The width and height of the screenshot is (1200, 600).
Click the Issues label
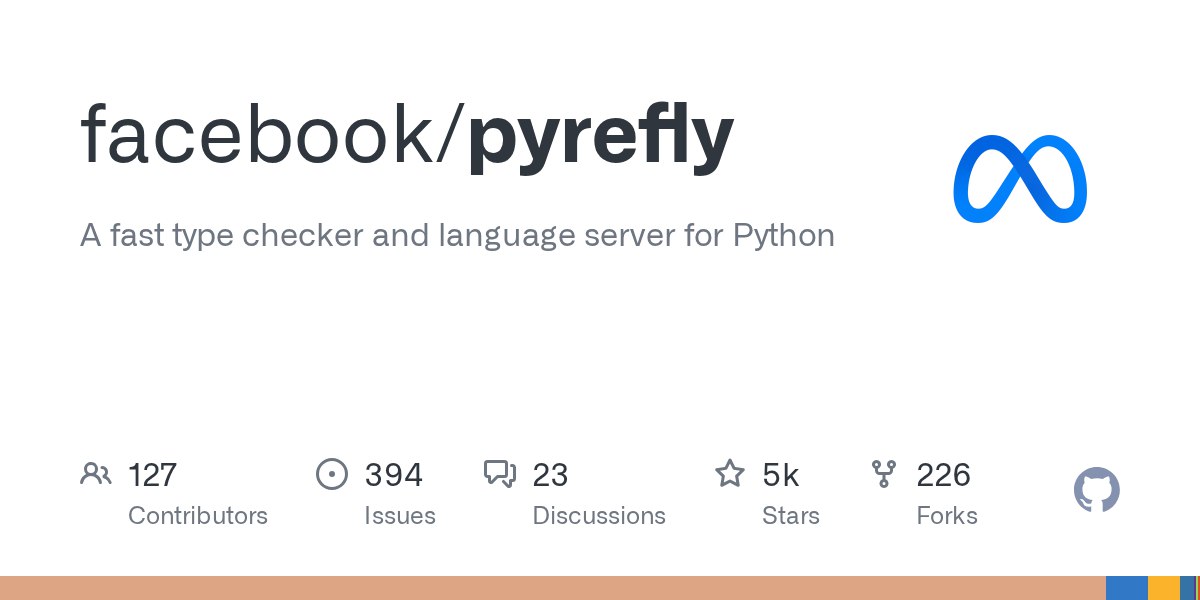pos(399,516)
